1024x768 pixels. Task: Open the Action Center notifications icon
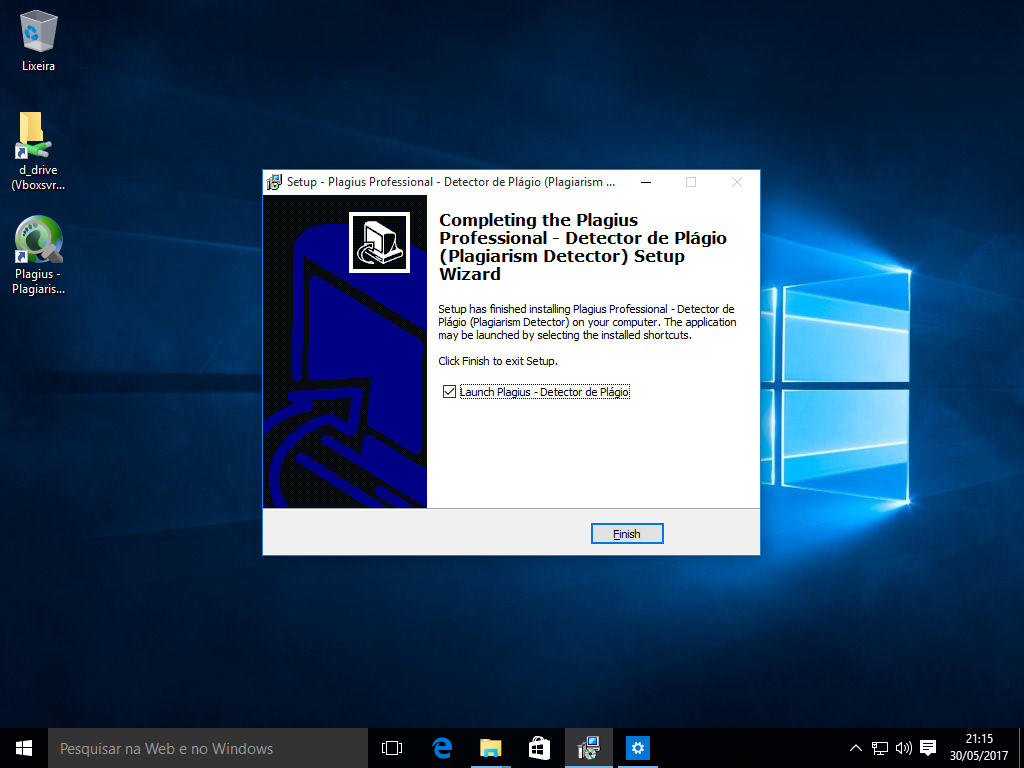[928, 748]
